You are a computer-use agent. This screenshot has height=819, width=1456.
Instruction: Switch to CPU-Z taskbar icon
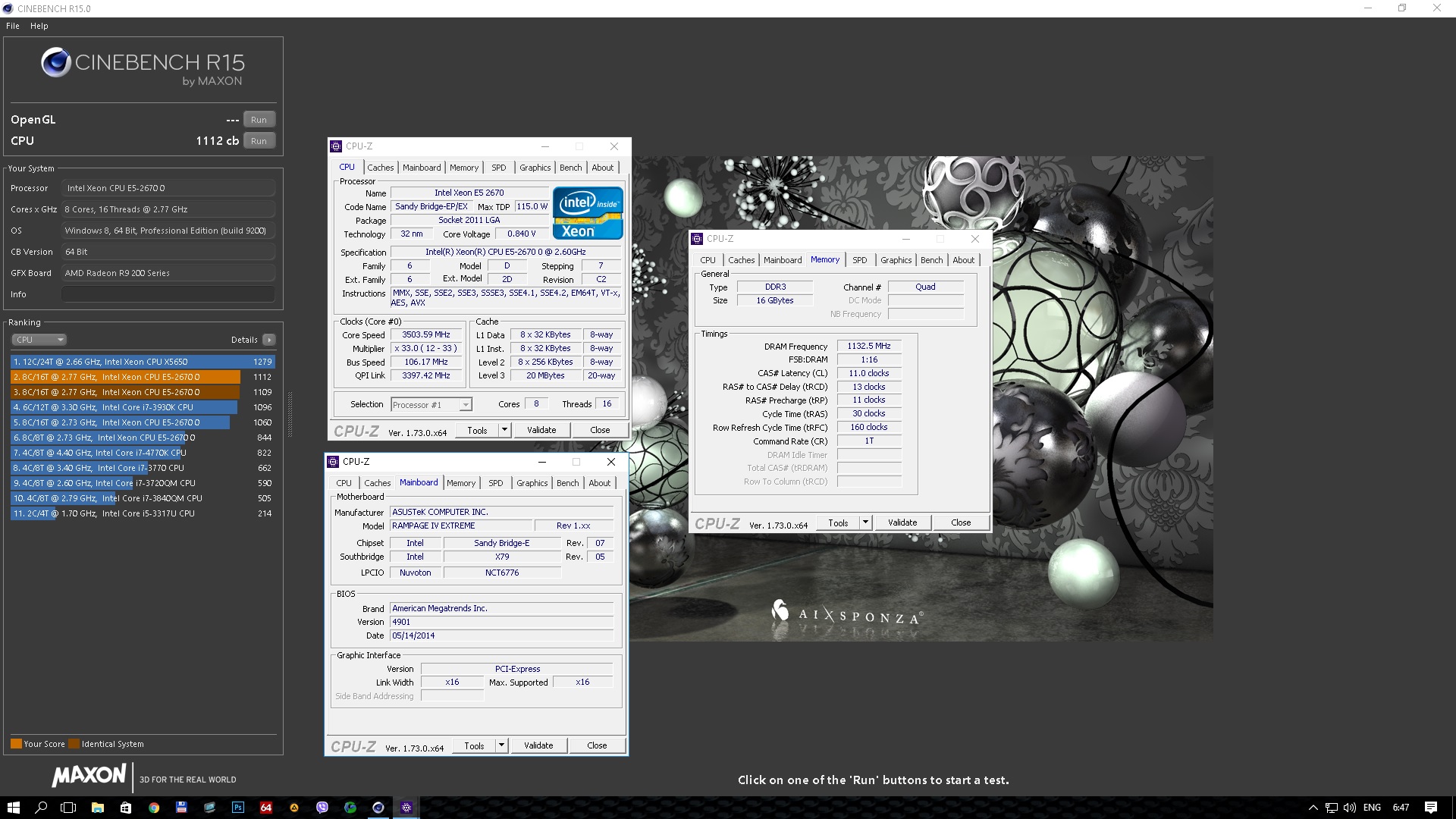coord(406,808)
